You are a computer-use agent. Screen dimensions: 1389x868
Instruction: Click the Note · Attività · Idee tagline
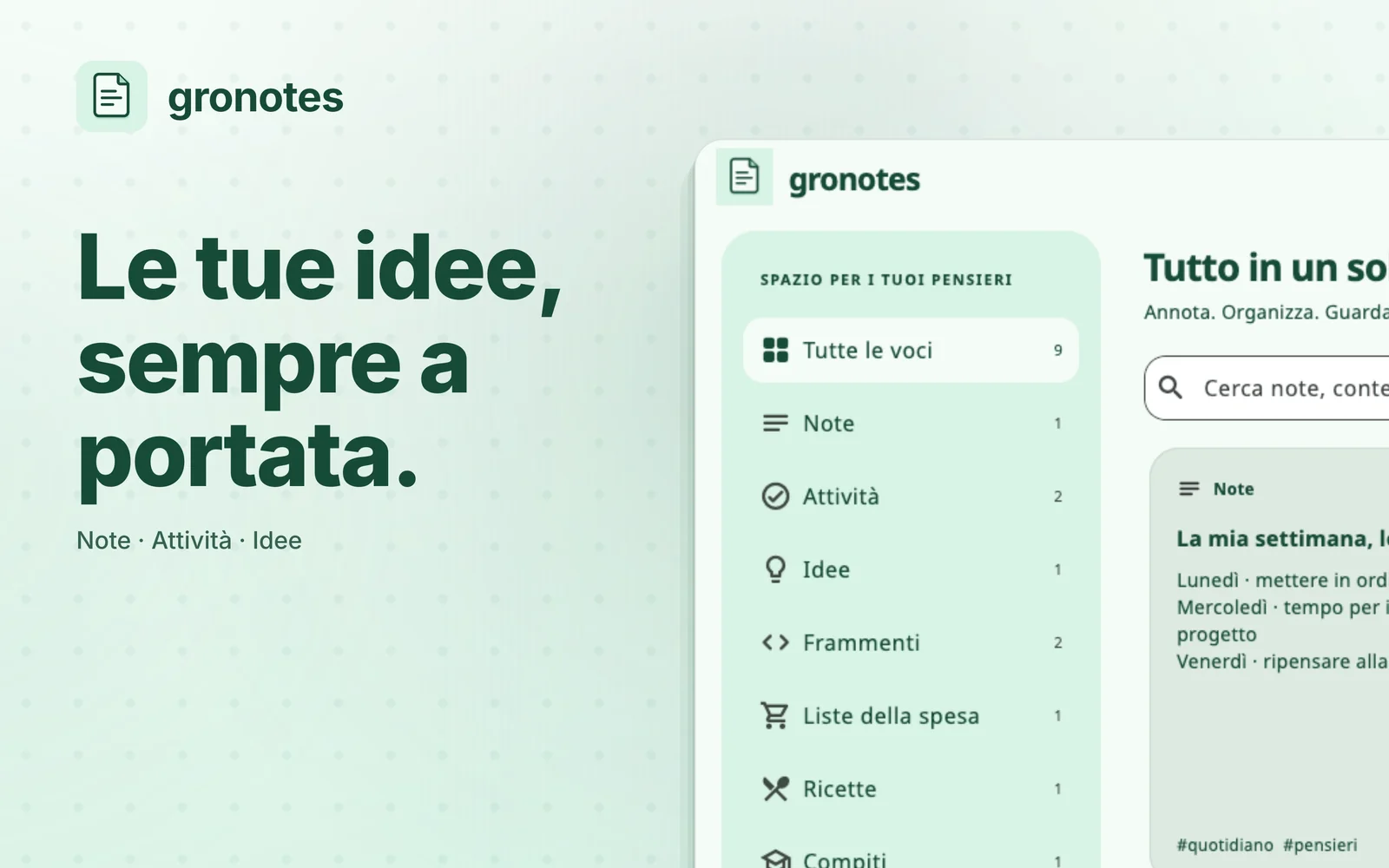[189, 540]
